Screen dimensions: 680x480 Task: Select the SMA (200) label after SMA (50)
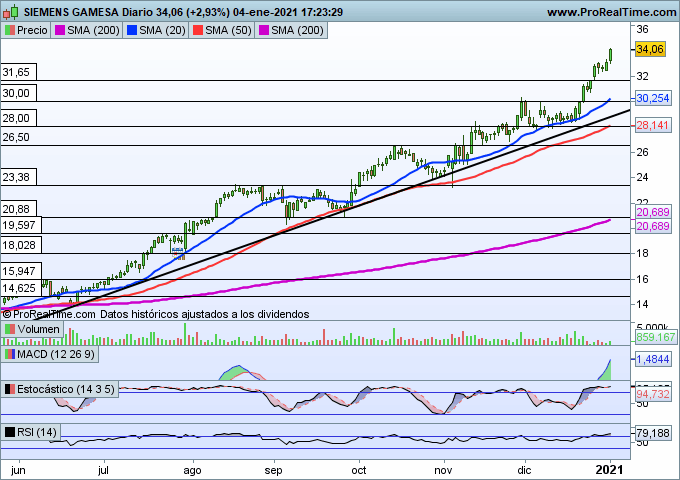point(298,30)
